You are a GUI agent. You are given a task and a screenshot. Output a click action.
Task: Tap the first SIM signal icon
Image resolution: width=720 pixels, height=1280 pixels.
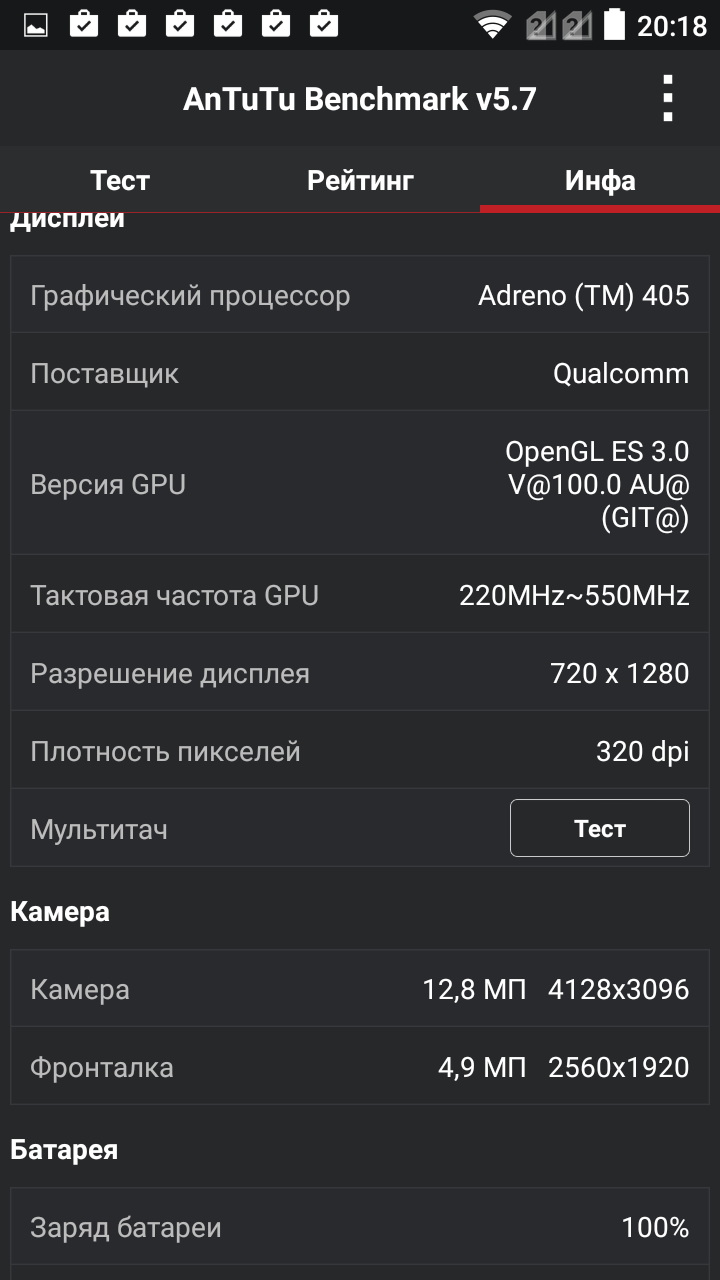(541, 25)
